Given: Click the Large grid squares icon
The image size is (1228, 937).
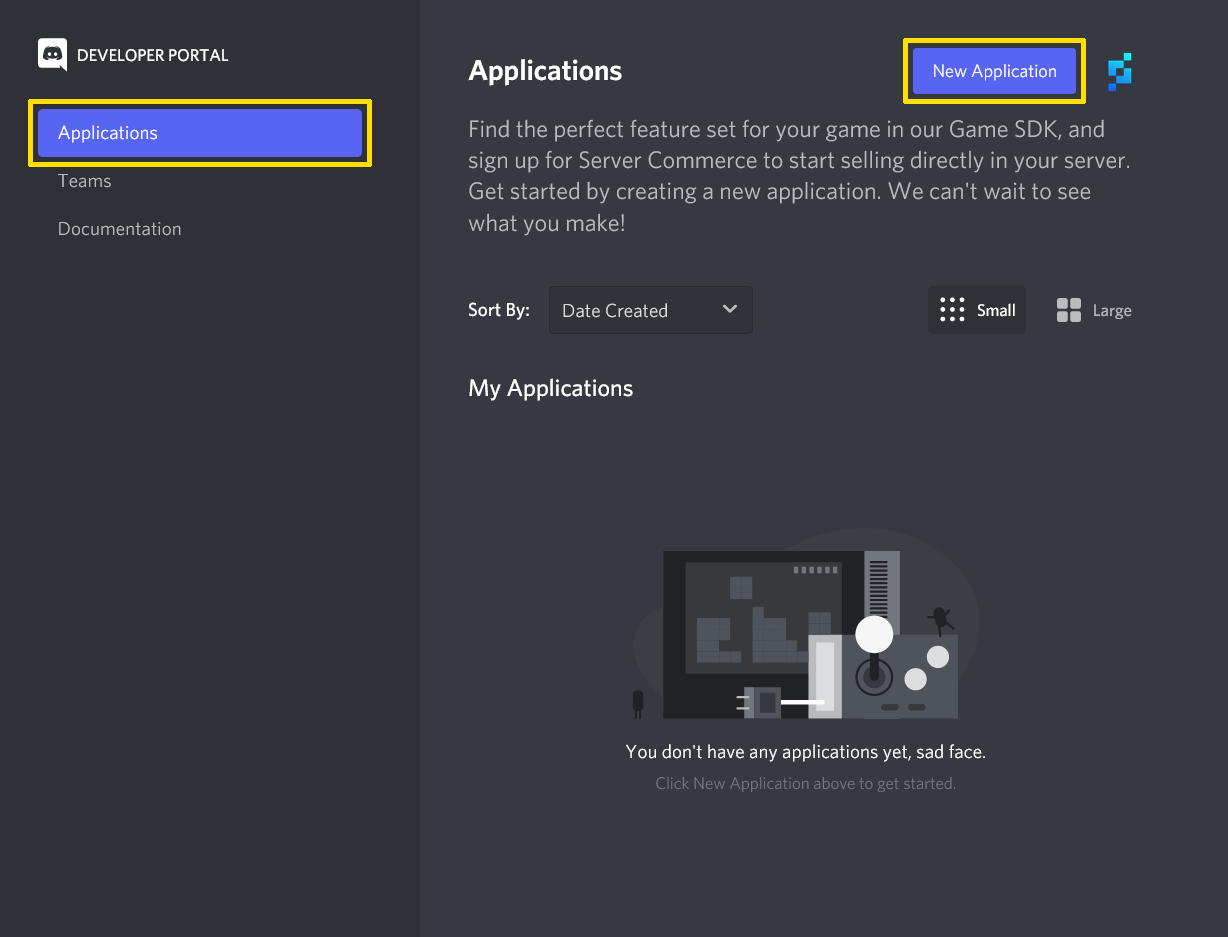Looking at the screenshot, I should click(1069, 310).
